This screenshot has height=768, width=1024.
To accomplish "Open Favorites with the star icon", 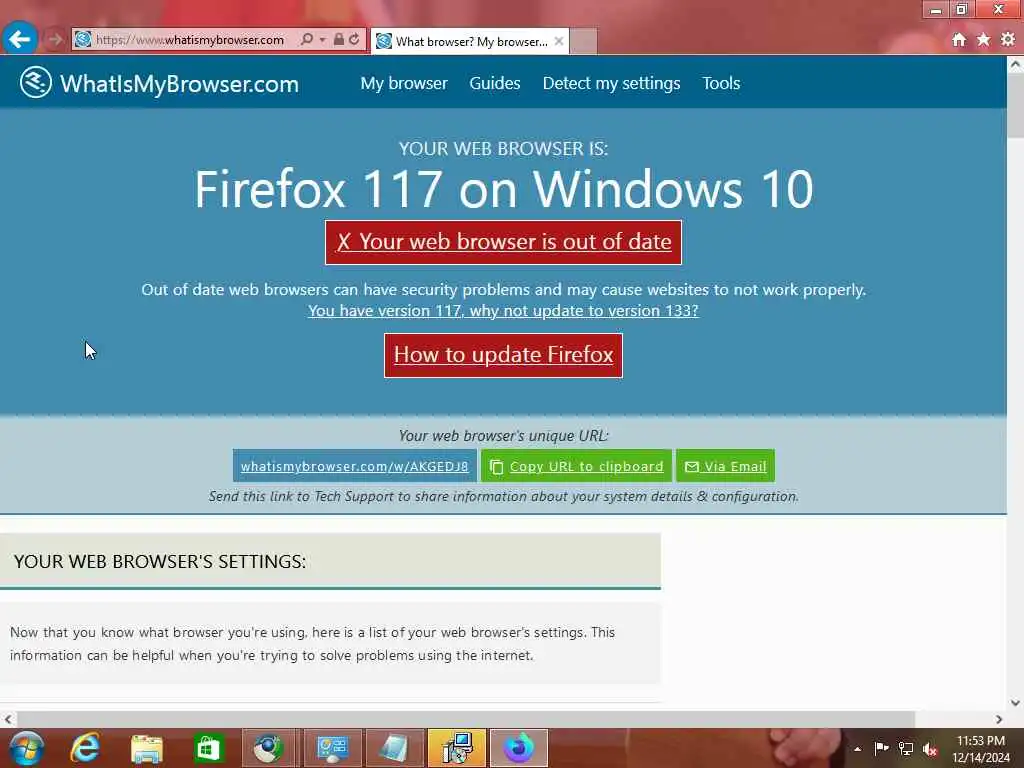I will click(x=984, y=40).
